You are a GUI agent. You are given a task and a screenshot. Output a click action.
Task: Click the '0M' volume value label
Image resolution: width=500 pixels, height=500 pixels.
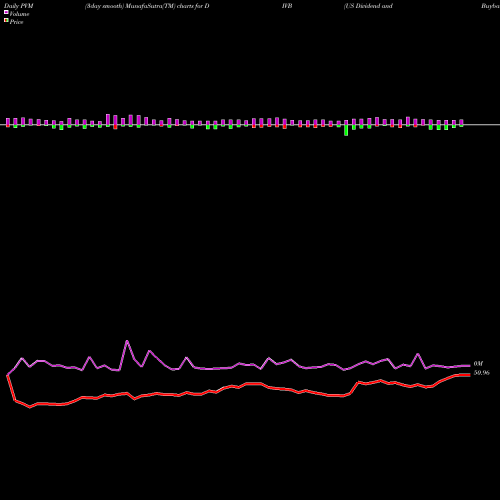click(478, 364)
